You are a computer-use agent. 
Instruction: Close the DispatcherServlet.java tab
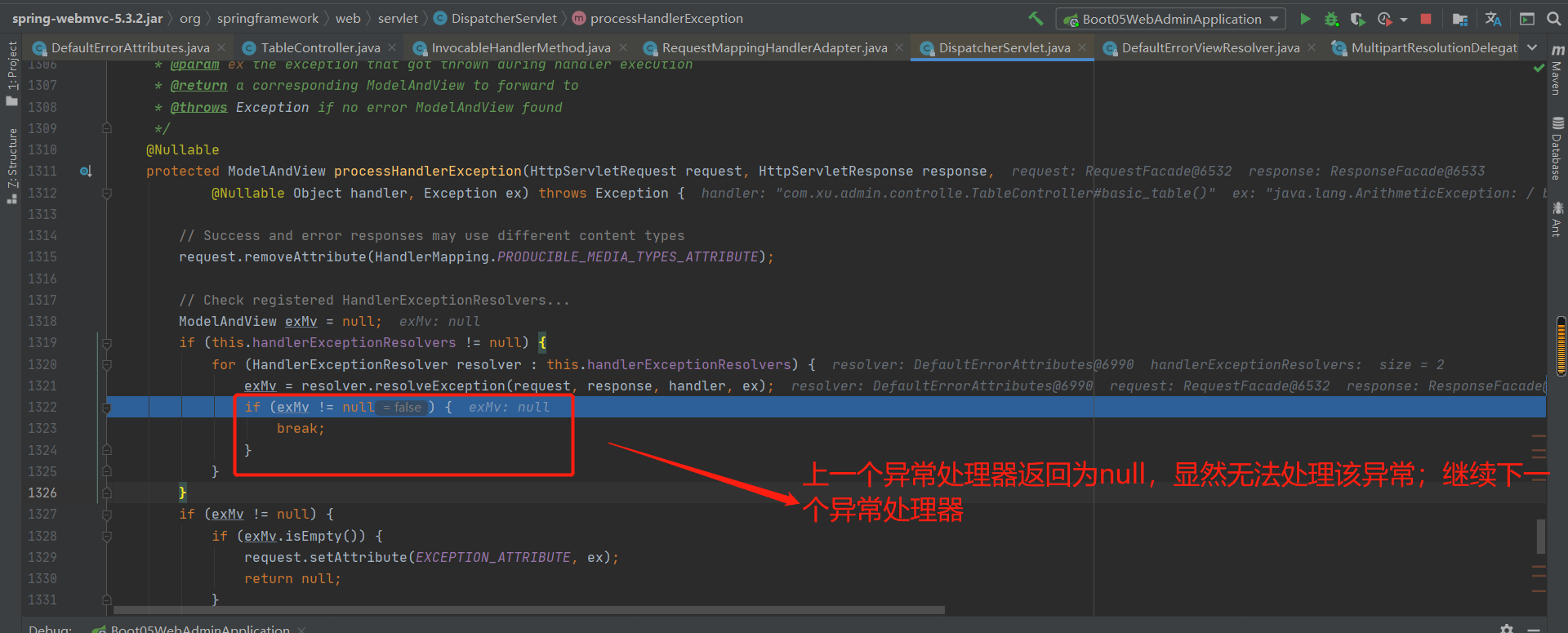pos(1082,47)
